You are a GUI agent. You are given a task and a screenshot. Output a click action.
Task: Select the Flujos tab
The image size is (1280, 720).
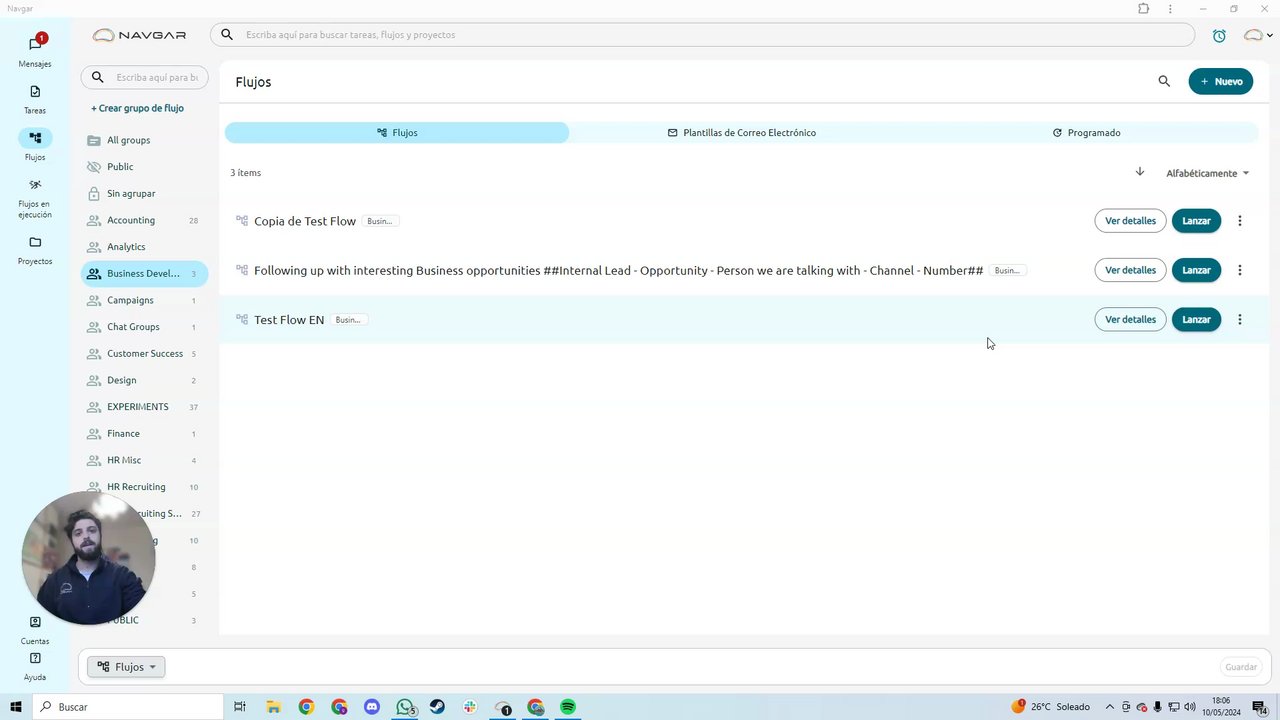coord(397,132)
